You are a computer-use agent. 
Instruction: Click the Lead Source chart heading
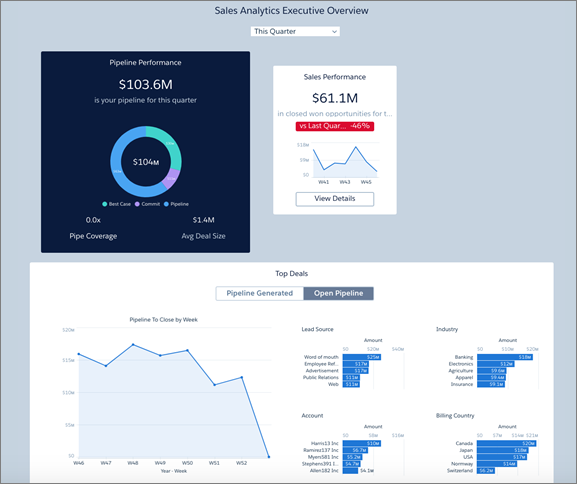pyautogui.click(x=317, y=329)
